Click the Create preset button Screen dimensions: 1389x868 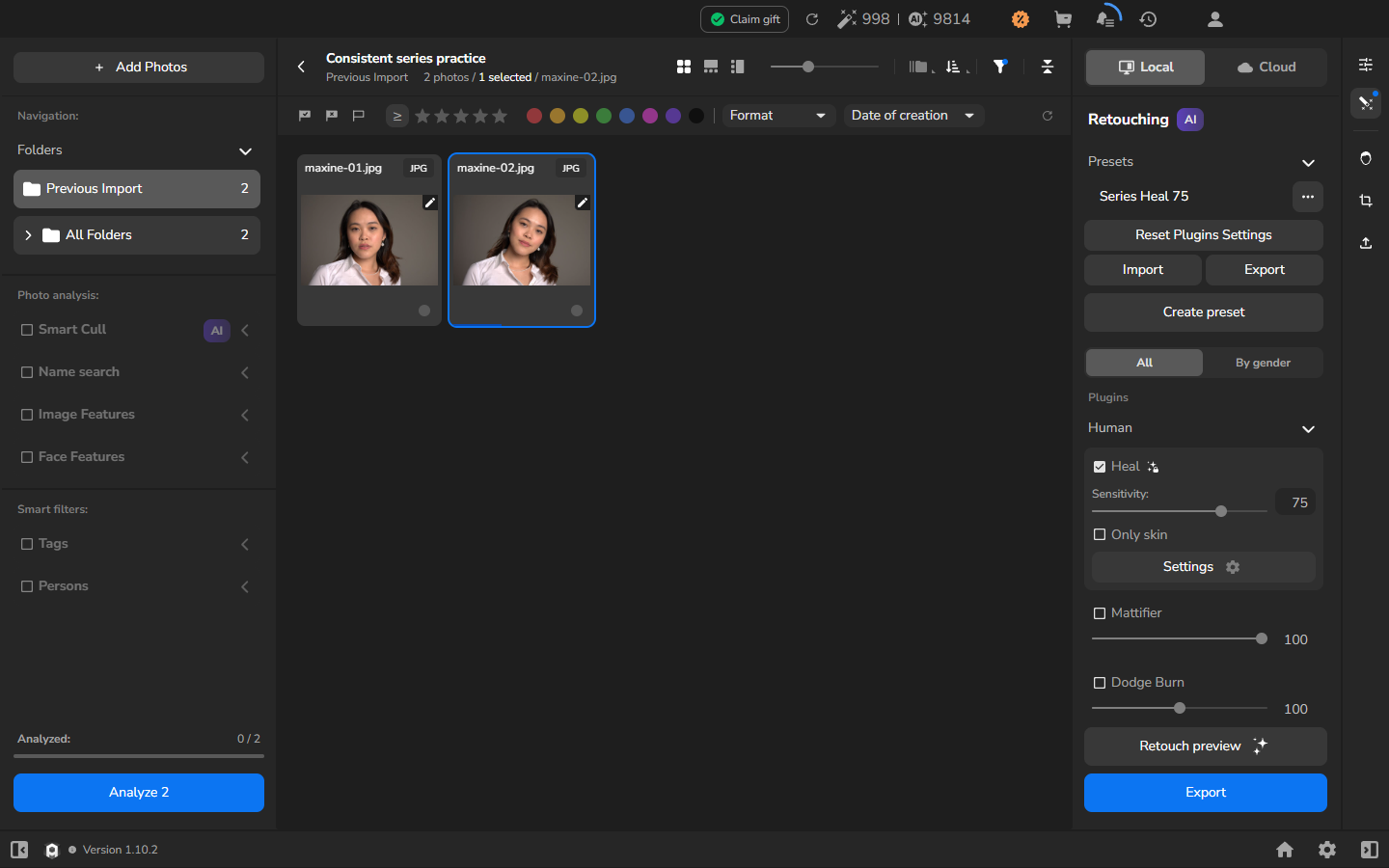(1204, 312)
